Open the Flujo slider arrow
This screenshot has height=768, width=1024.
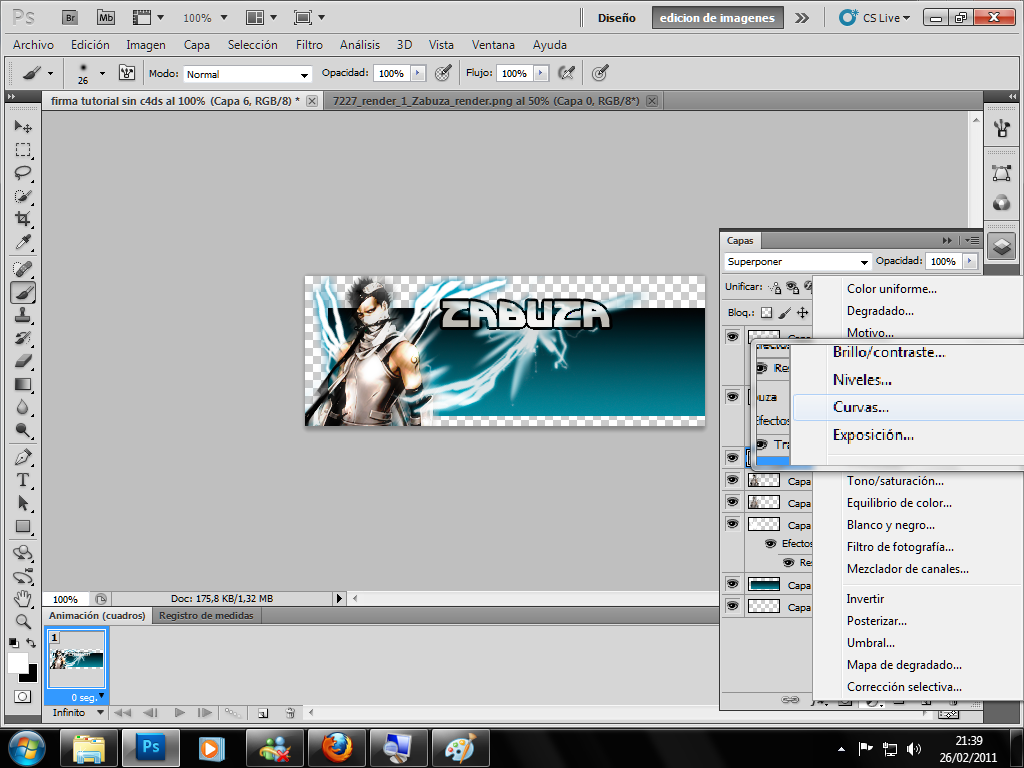click(541, 73)
